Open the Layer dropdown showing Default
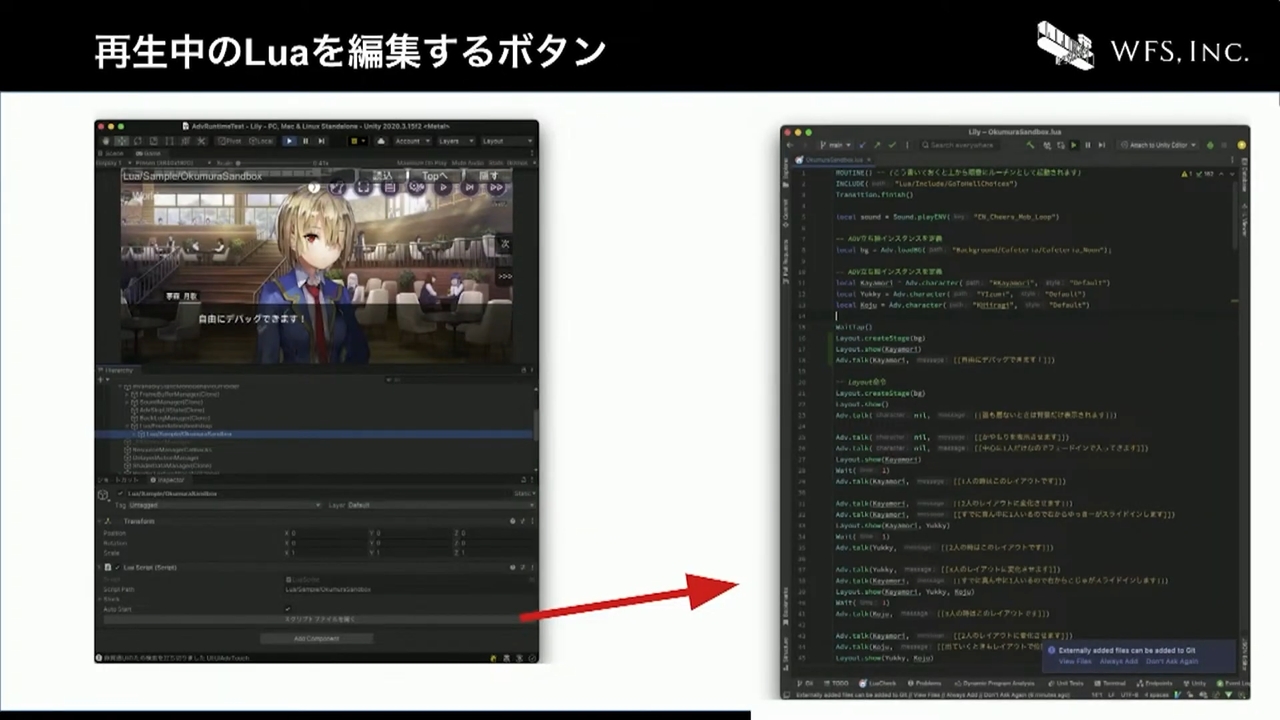1280x720 pixels. [440, 505]
